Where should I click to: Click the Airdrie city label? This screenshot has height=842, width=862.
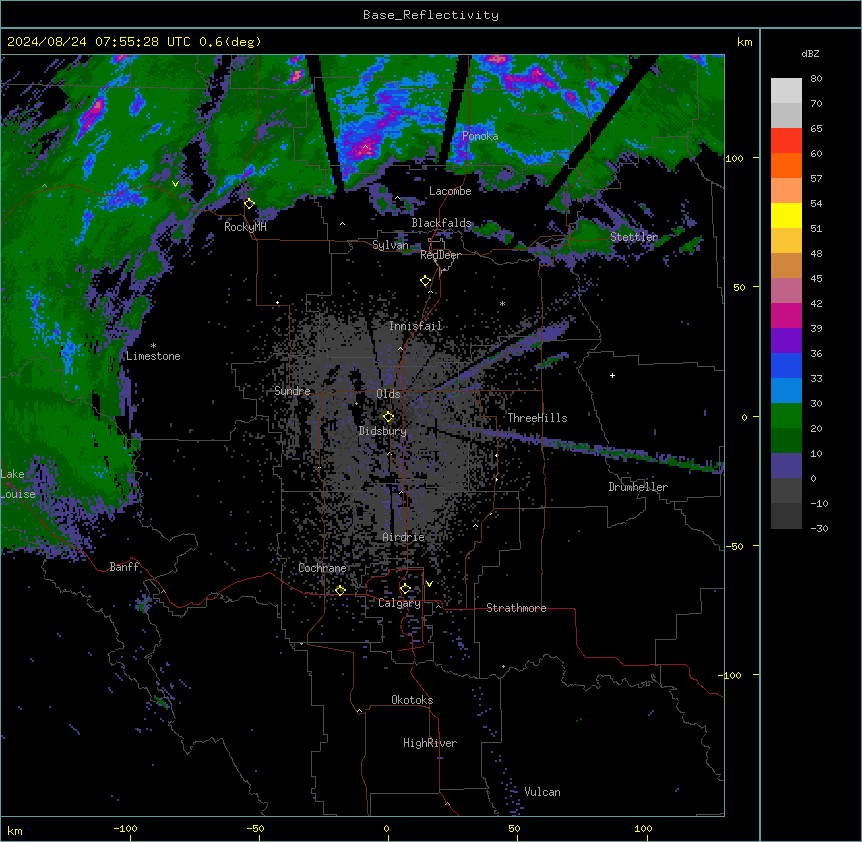click(404, 537)
